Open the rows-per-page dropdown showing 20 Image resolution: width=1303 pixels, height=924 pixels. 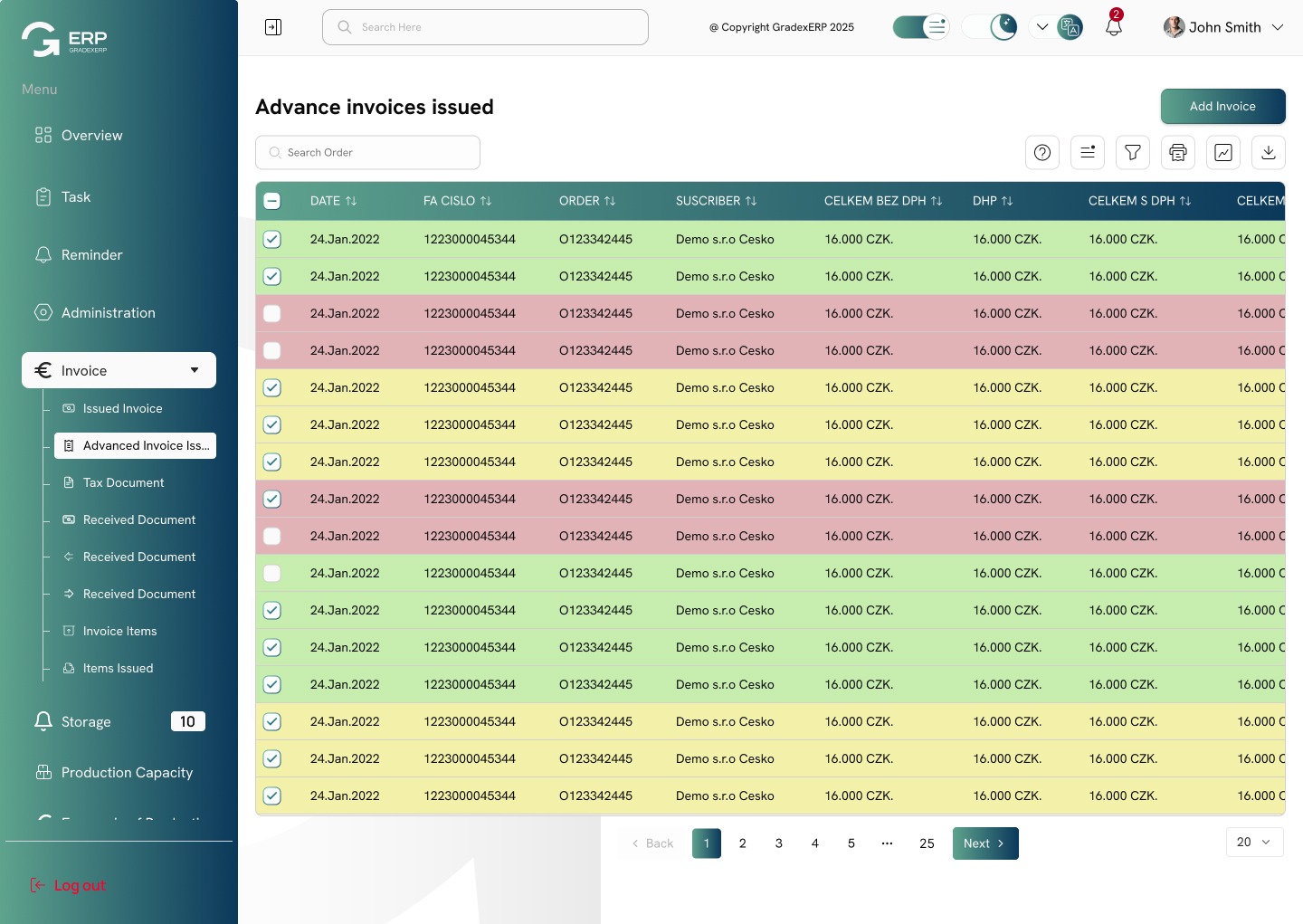pyautogui.click(x=1254, y=842)
